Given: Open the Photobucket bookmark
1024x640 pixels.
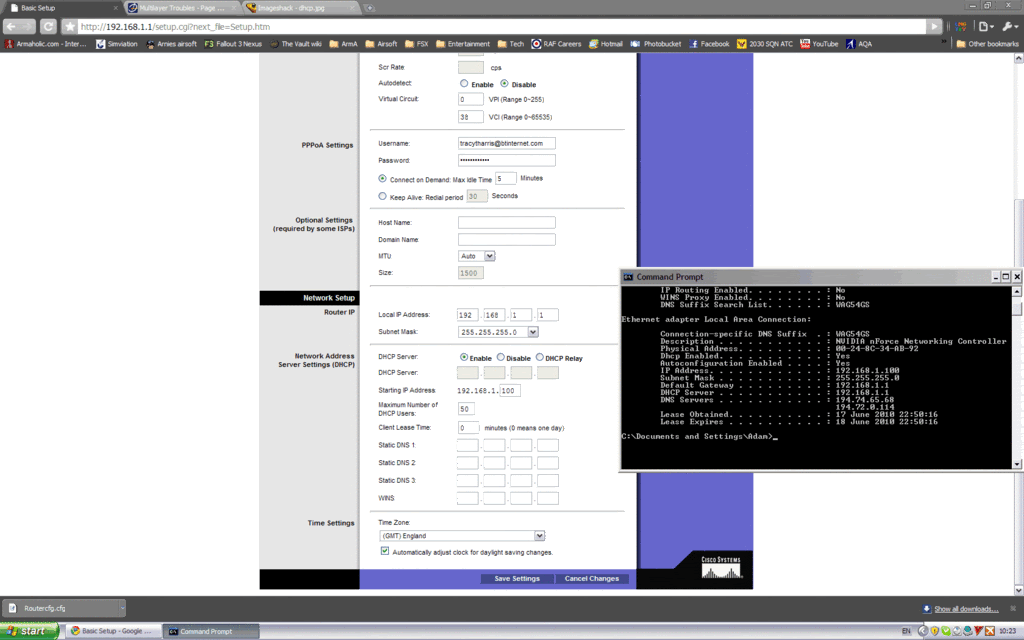Looking at the screenshot, I should (654, 44).
